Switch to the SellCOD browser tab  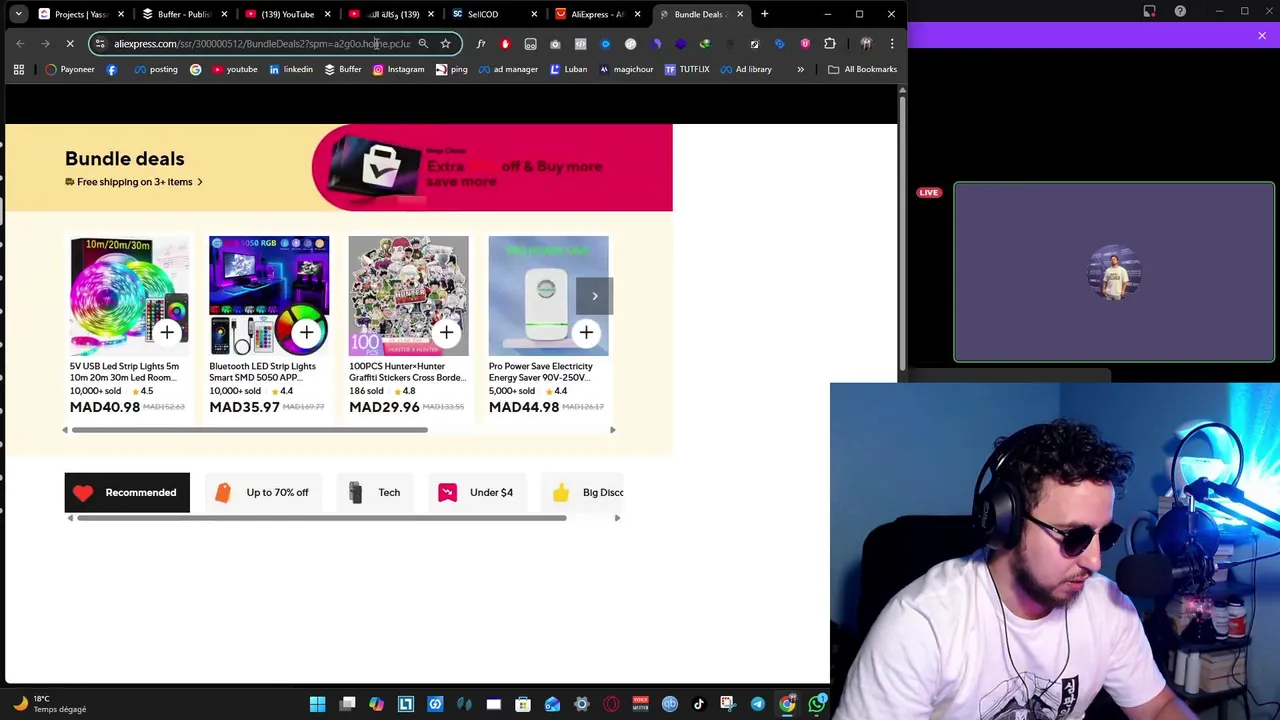pos(493,14)
